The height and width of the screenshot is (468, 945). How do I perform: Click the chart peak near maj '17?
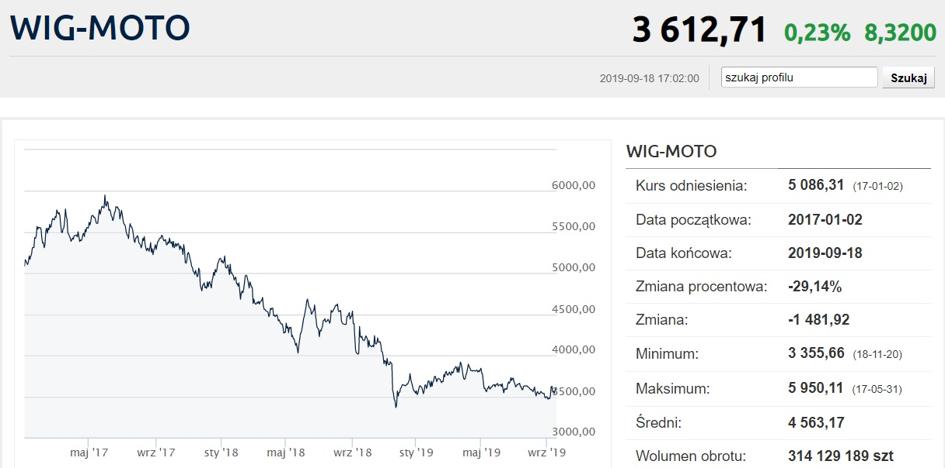coord(105,196)
